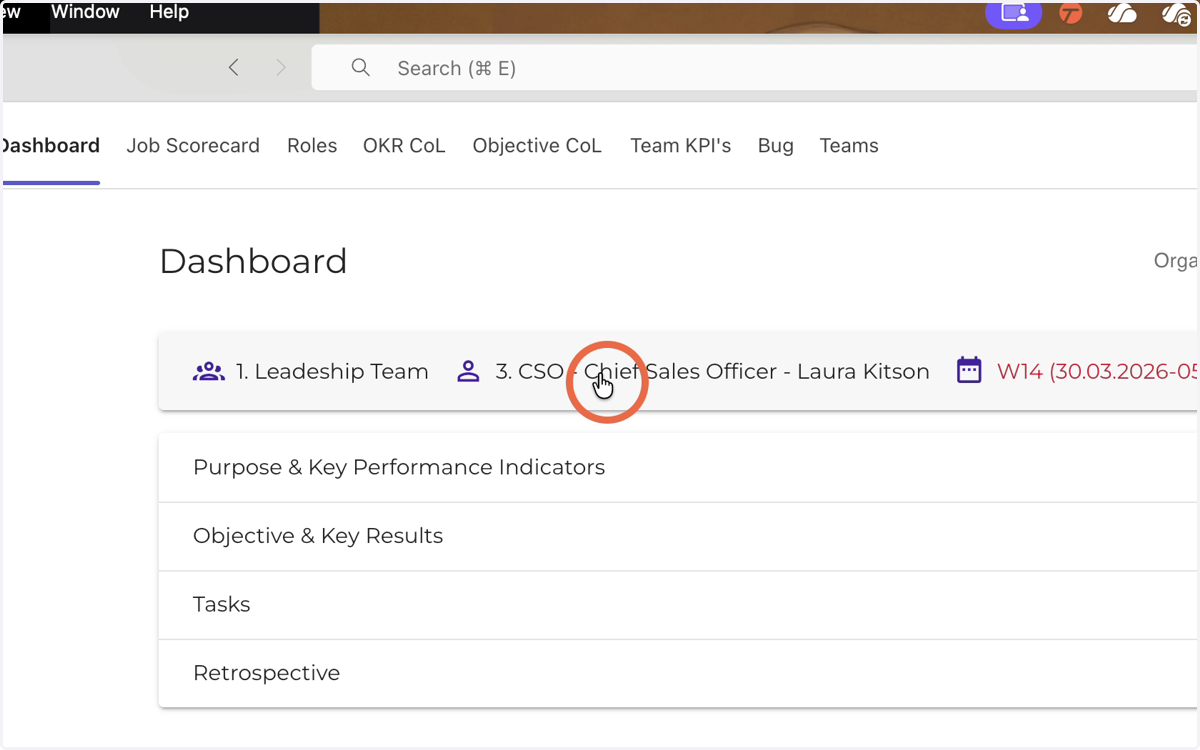Click the forward navigation arrow
This screenshot has height=750, width=1200.
(281, 68)
